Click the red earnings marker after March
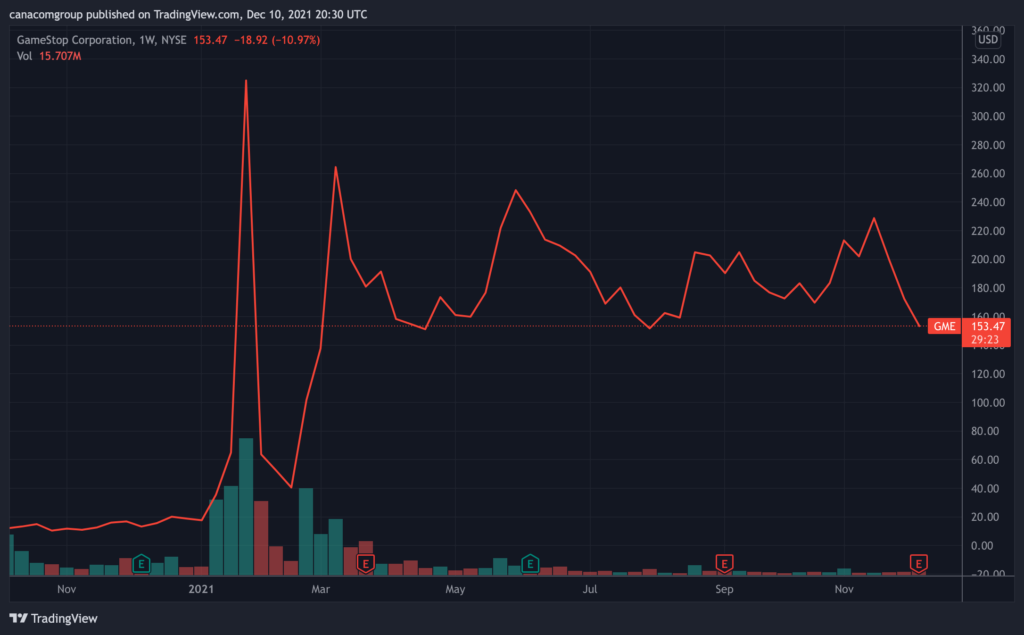 coord(366,564)
